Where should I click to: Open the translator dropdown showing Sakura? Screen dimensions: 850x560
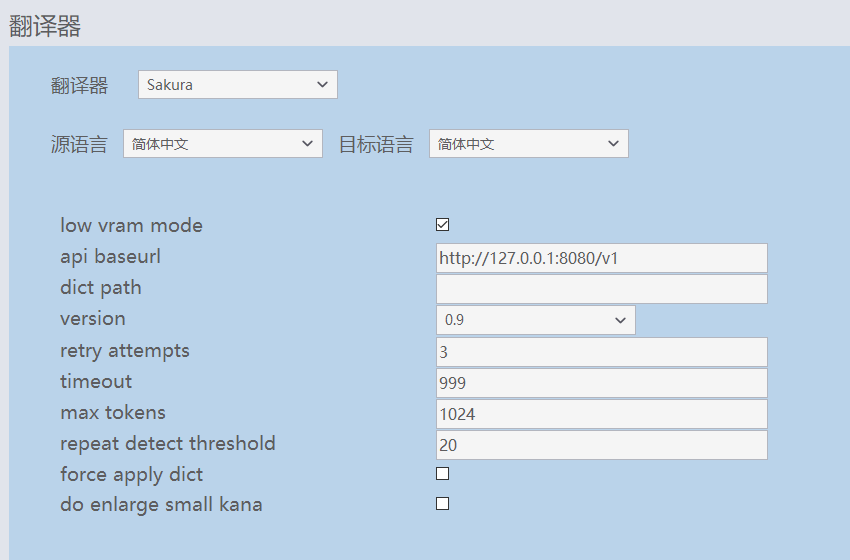[238, 85]
